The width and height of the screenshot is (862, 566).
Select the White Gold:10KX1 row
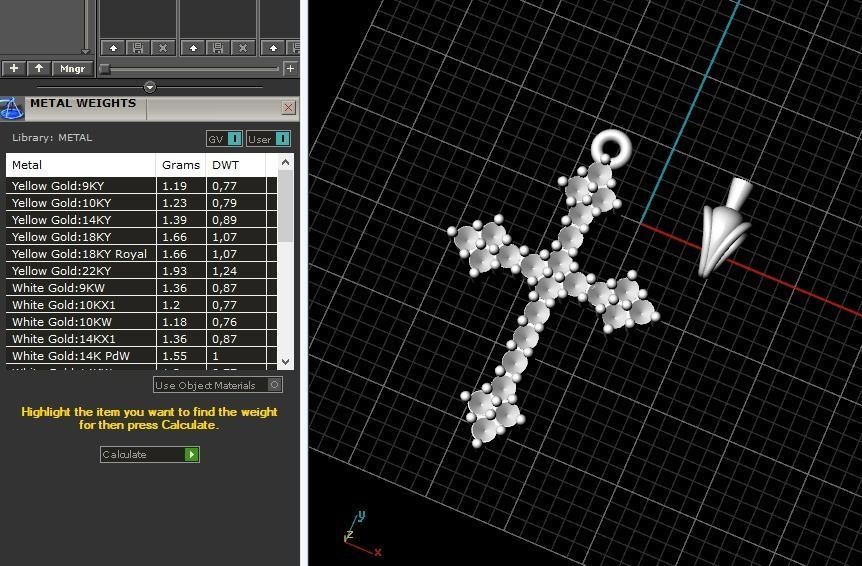click(141, 305)
